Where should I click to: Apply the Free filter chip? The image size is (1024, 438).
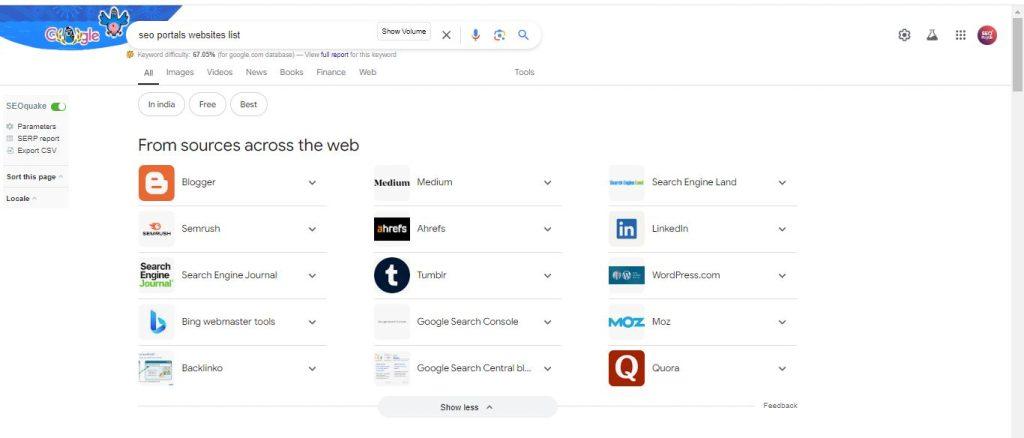[208, 104]
